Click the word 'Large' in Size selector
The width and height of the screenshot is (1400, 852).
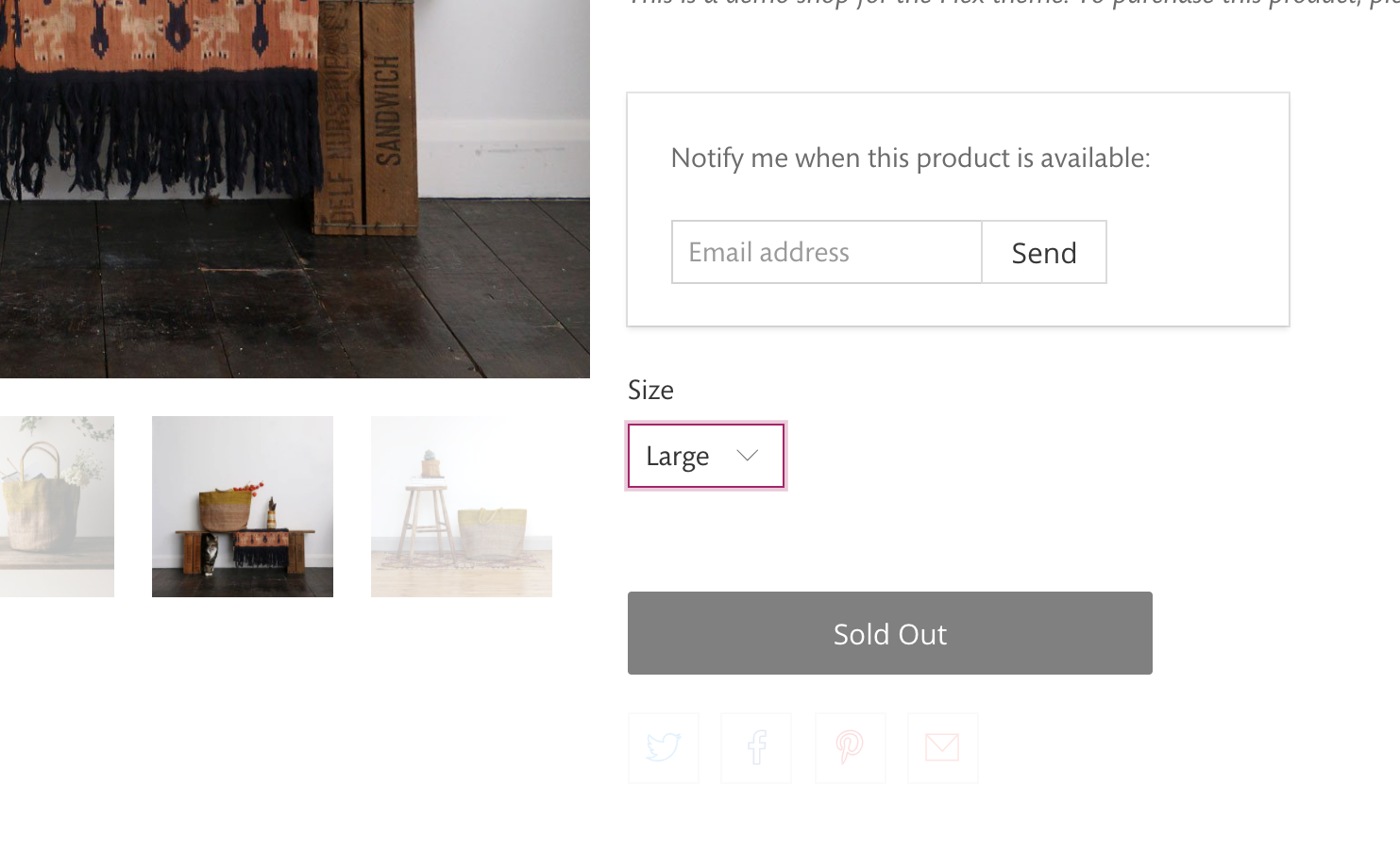click(677, 457)
